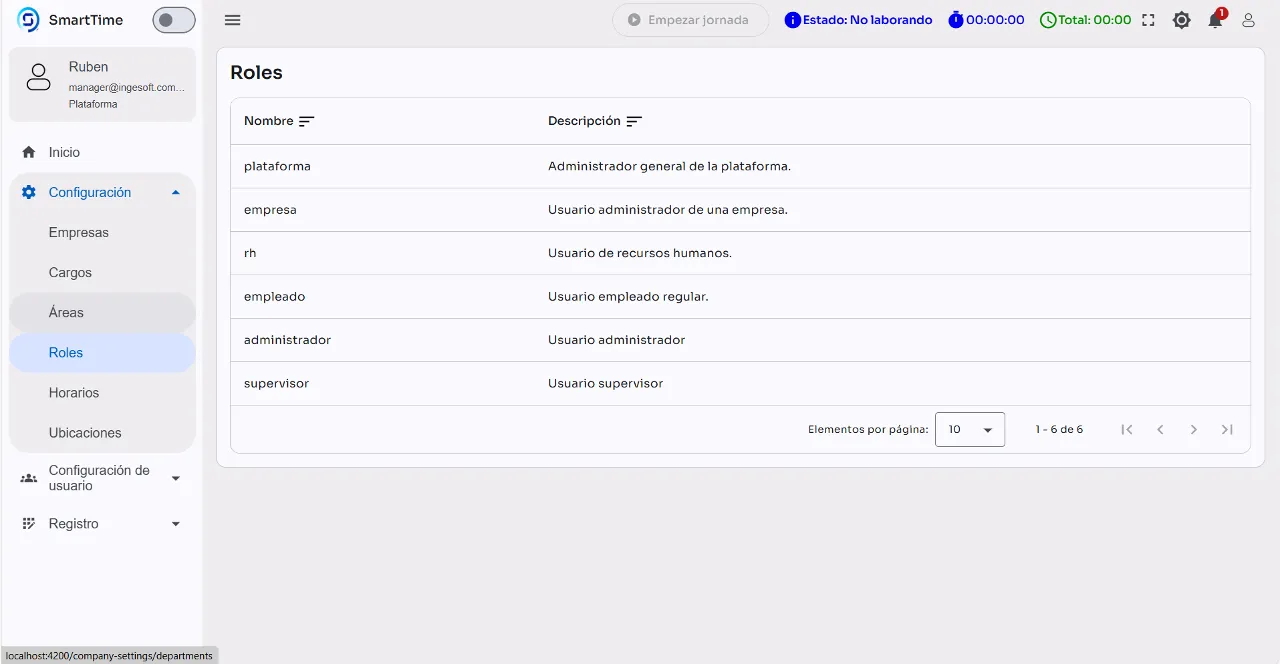Open the settings gear in the top bar
1280x664 pixels.
1181,20
